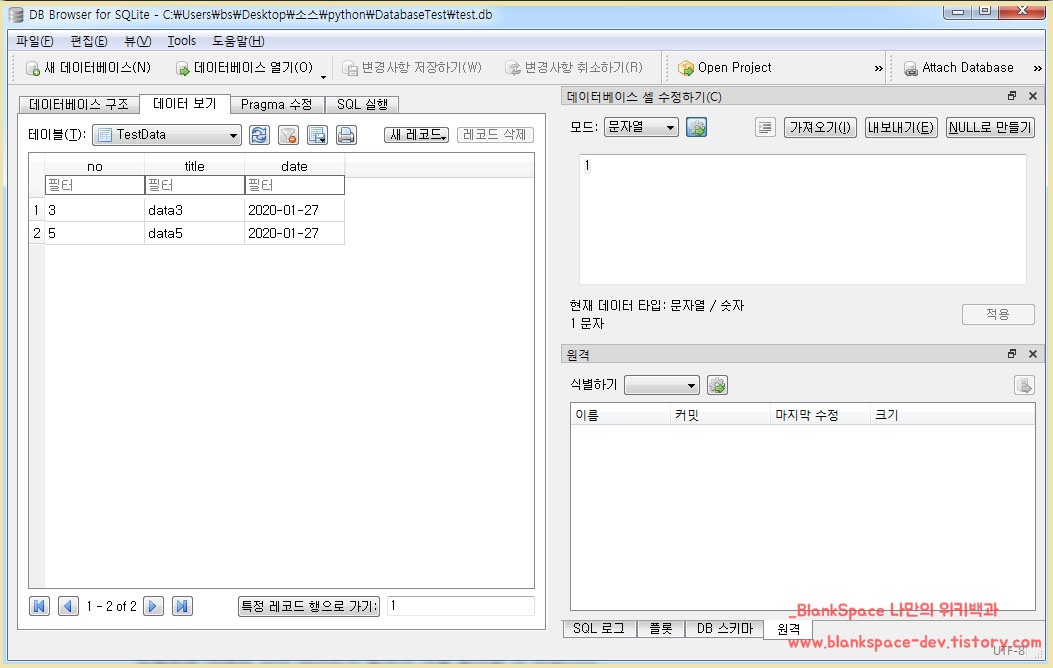Image resolution: width=1053 pixels, height=668 pixels.
Task: Click 데이터베이스 열기(O) toolbar button
Action: click(x=245, y=68)
